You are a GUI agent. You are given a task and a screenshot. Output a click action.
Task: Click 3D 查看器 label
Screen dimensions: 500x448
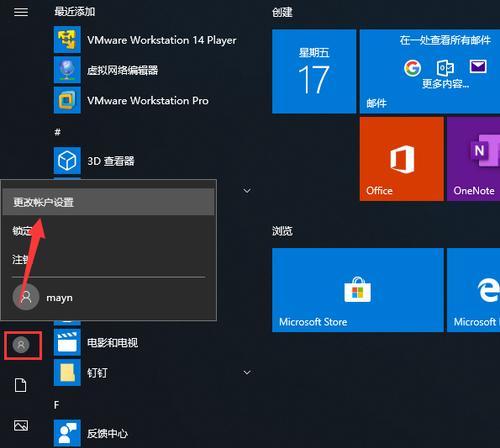[111, 161]
